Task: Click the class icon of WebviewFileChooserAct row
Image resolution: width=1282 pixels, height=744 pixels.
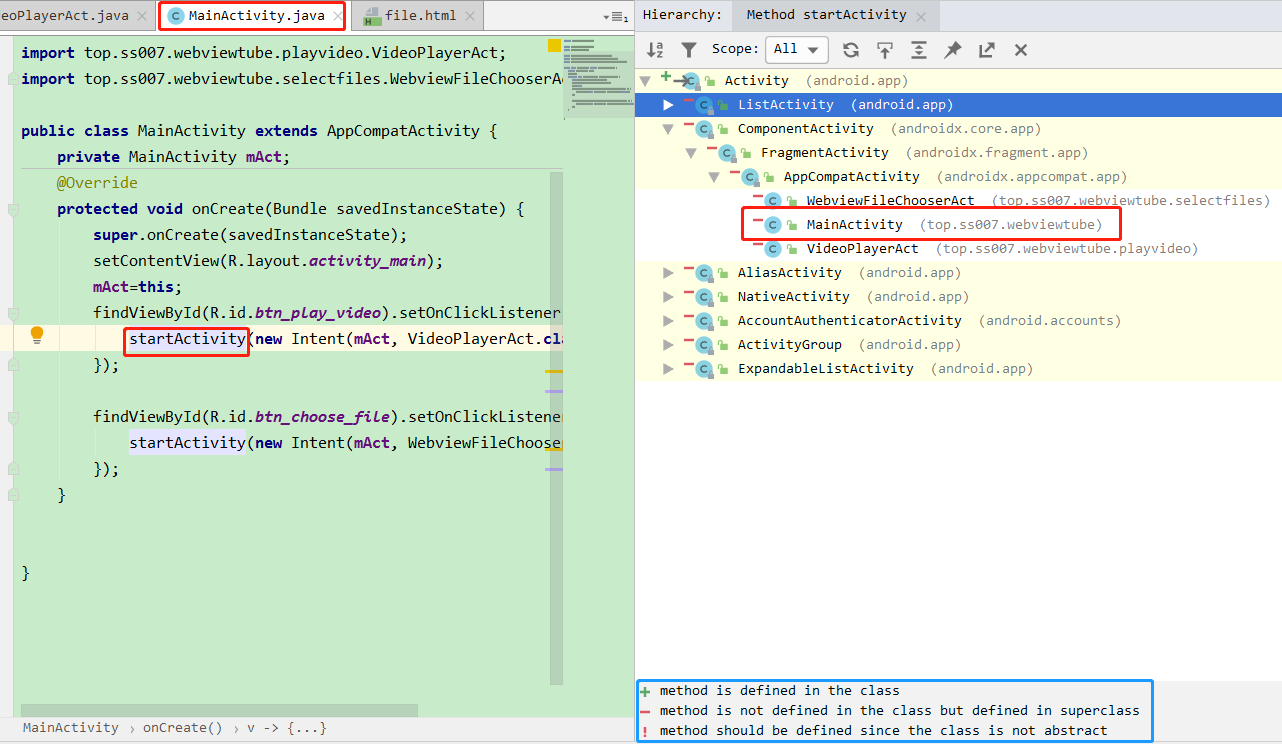Action: coord(773,201)
